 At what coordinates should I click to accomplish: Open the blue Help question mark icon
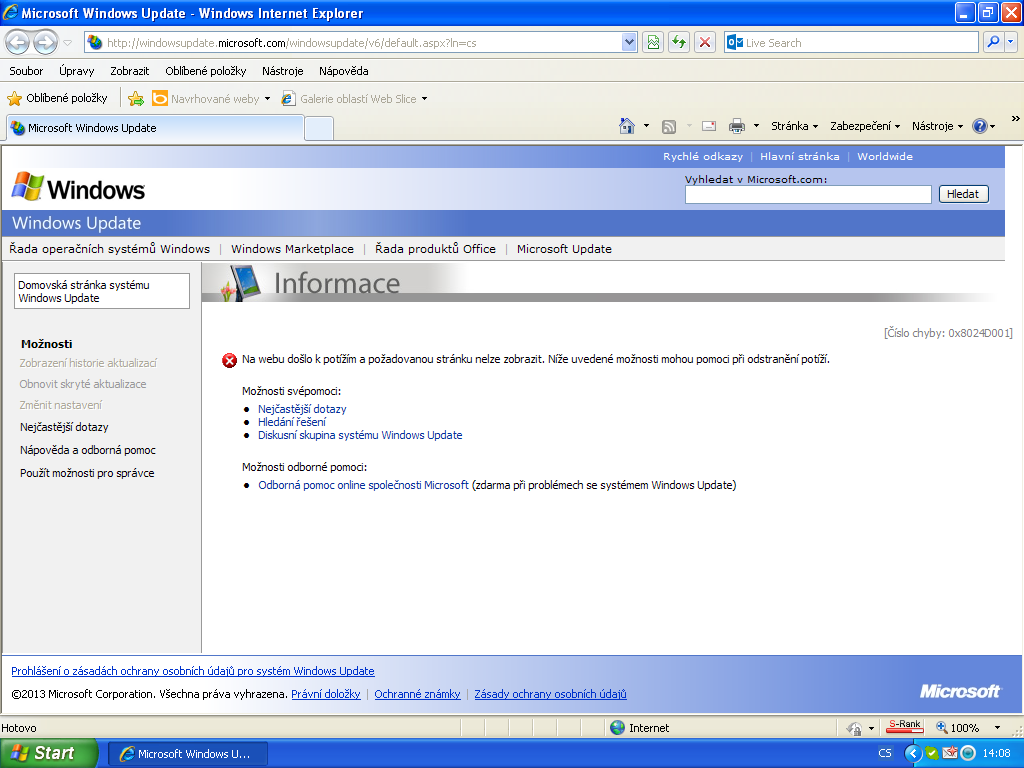(980, 126)
